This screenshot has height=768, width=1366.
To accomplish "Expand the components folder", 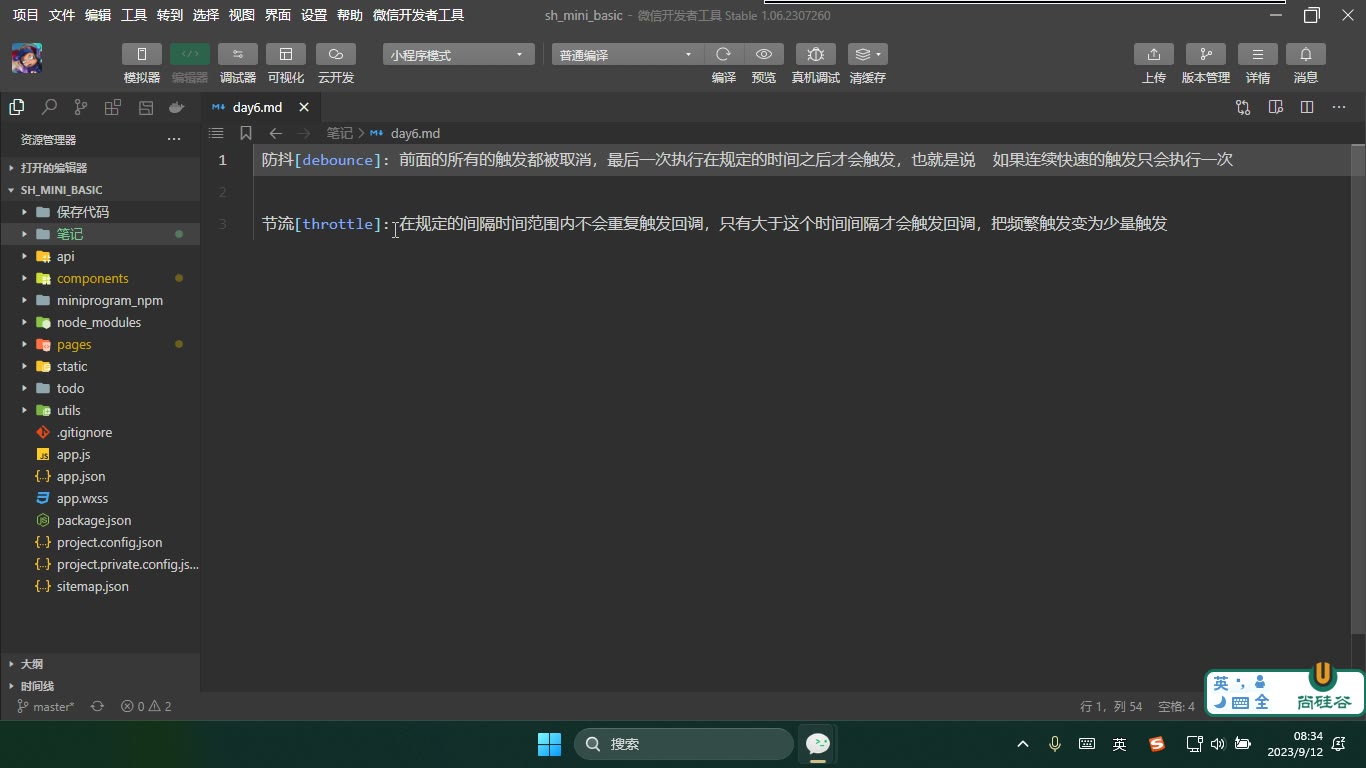I will click(x=100, y=278).
